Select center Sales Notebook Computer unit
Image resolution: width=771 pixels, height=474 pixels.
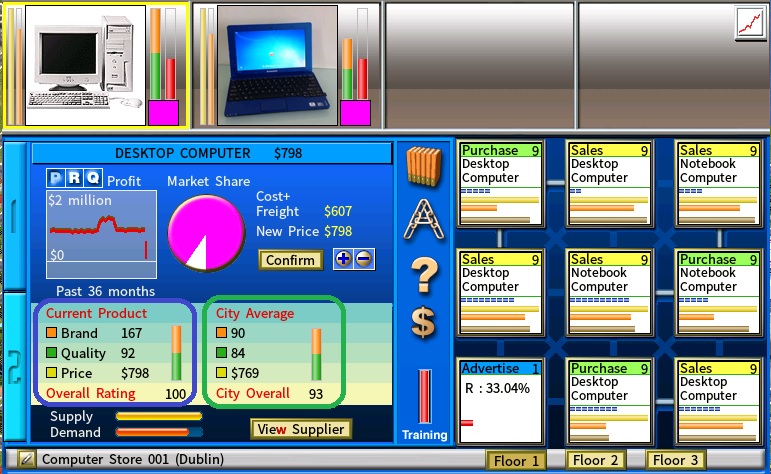(x=610, y=293)
